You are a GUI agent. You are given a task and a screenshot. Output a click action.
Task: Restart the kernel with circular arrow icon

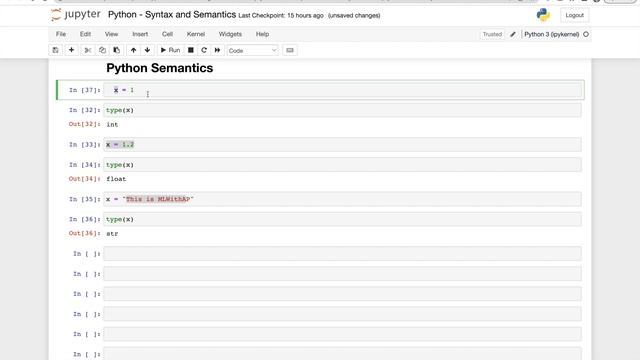coord(204,50)
